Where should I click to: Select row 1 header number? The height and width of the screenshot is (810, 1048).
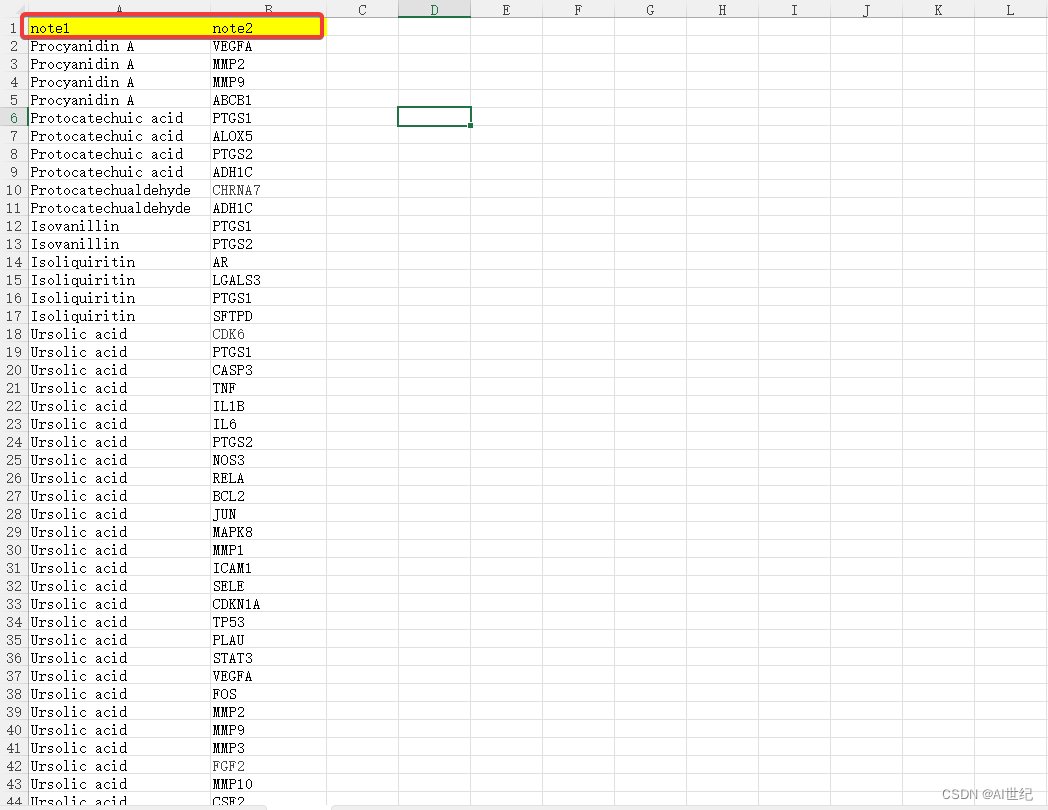(14, 28)
